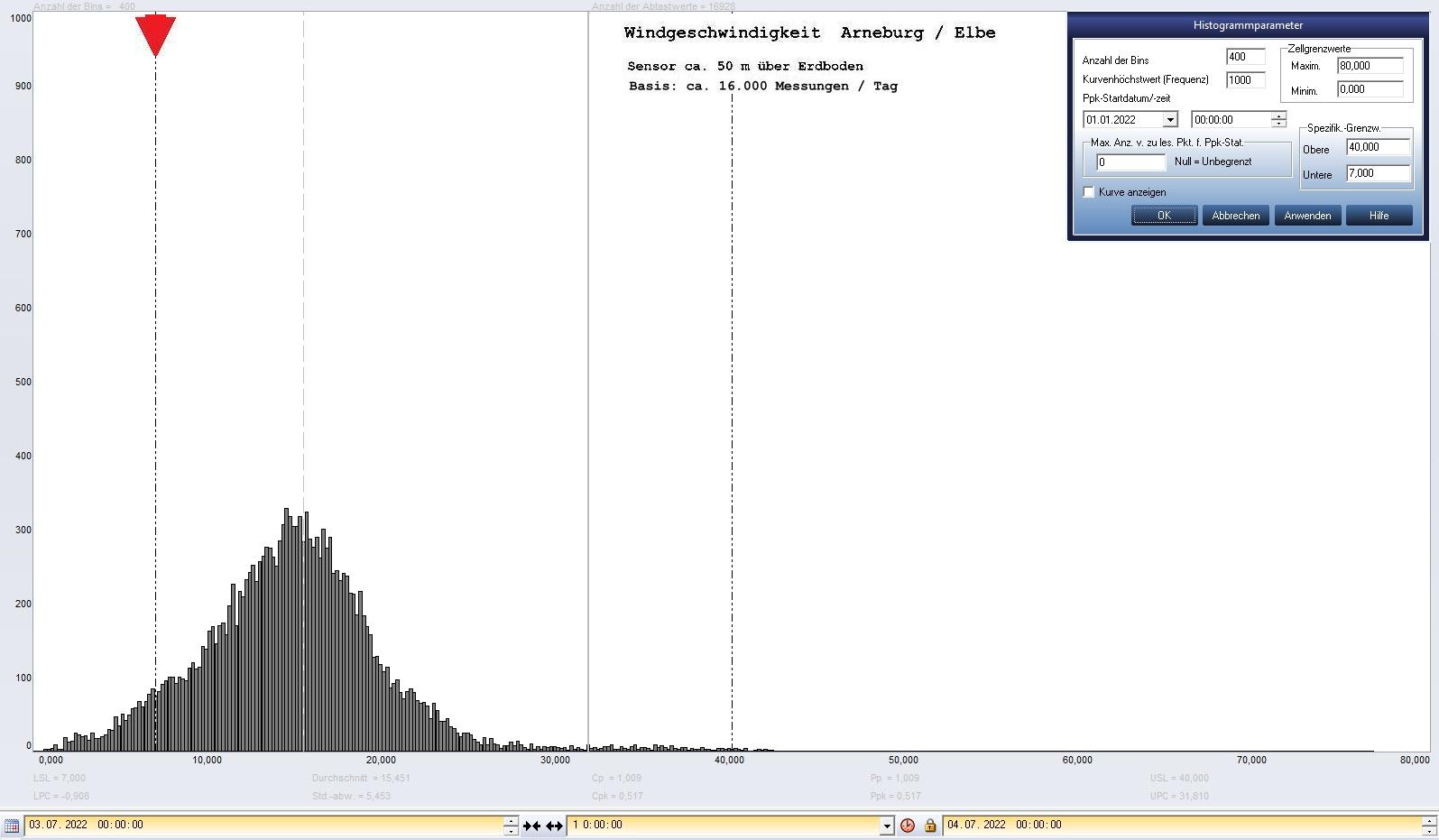Click the 'Ppk = 0,517' statistic text
The image size is (1439, 840).
pos(896,796)
